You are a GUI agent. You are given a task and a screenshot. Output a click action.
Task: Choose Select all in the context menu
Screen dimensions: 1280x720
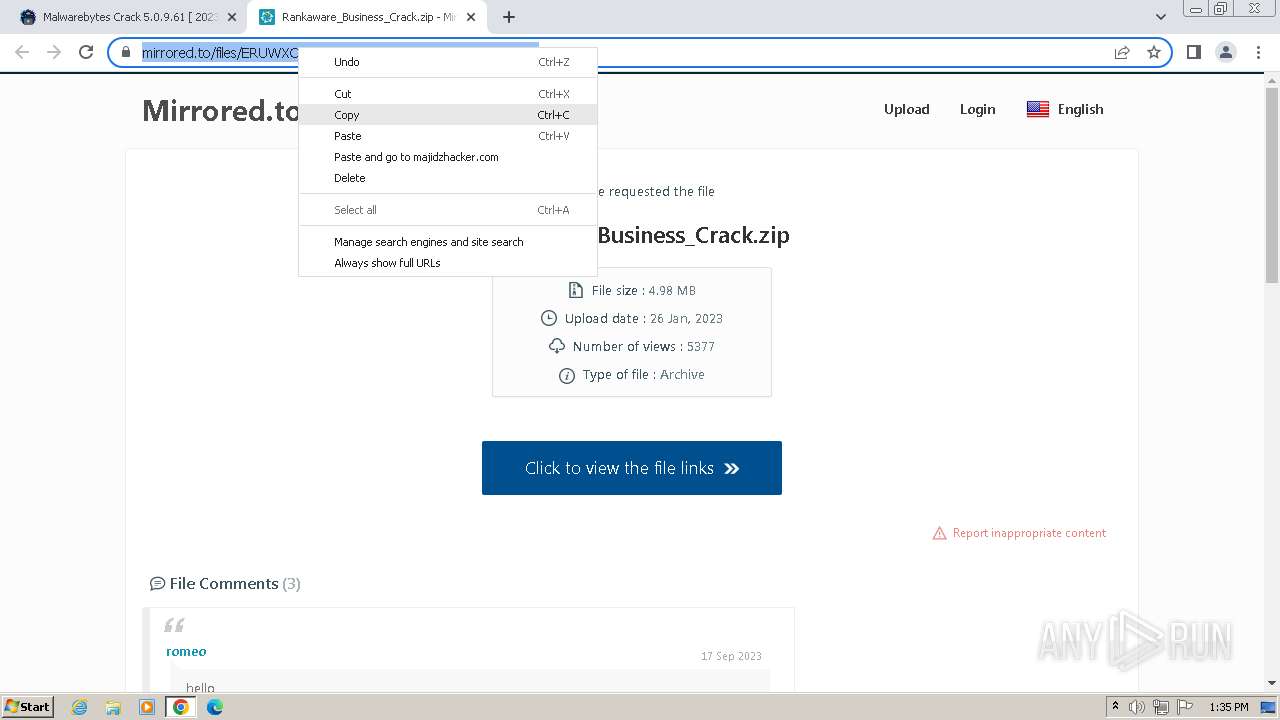(448, 210)
